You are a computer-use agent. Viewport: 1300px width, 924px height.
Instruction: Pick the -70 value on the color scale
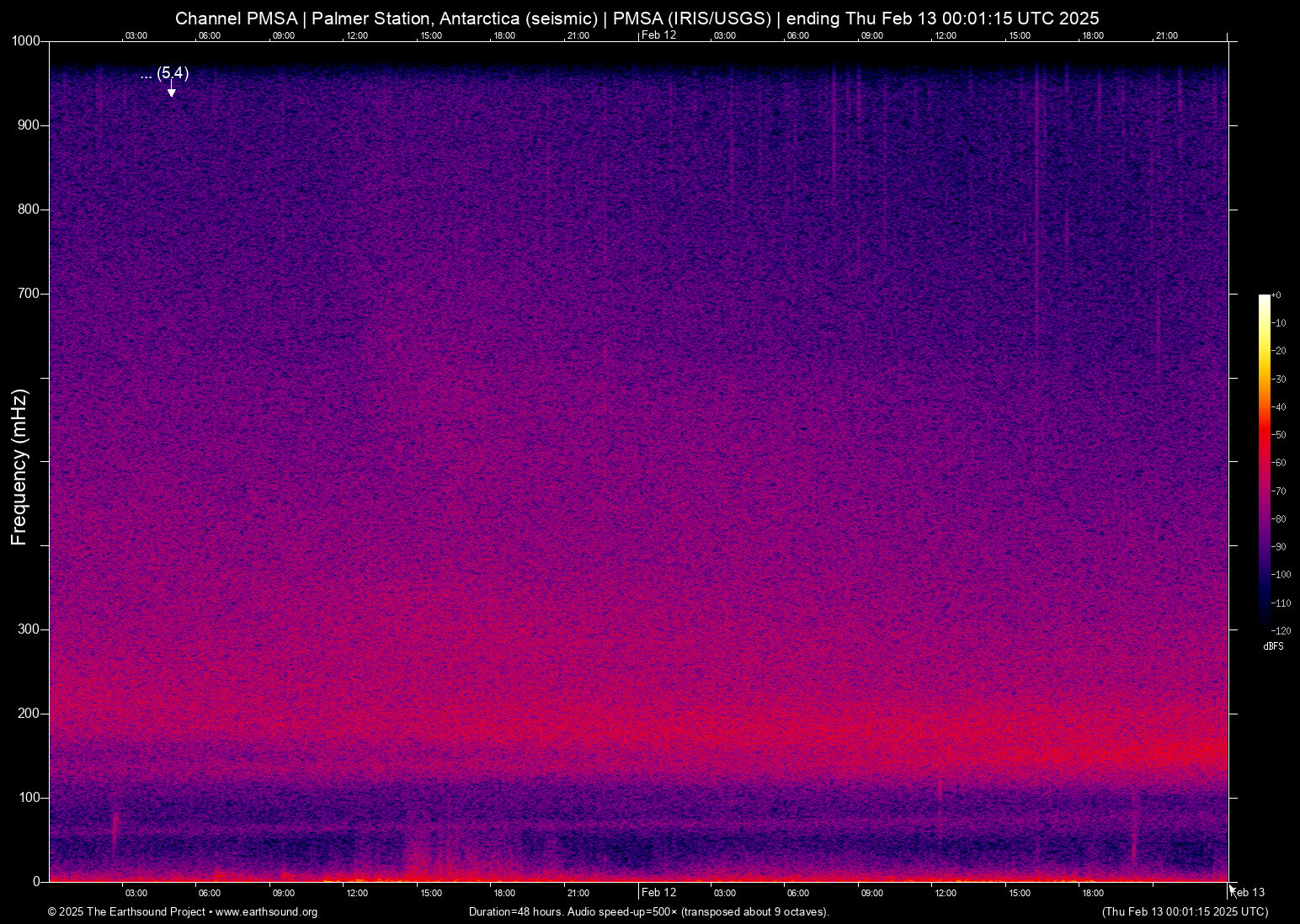(x=1278, y=491)
